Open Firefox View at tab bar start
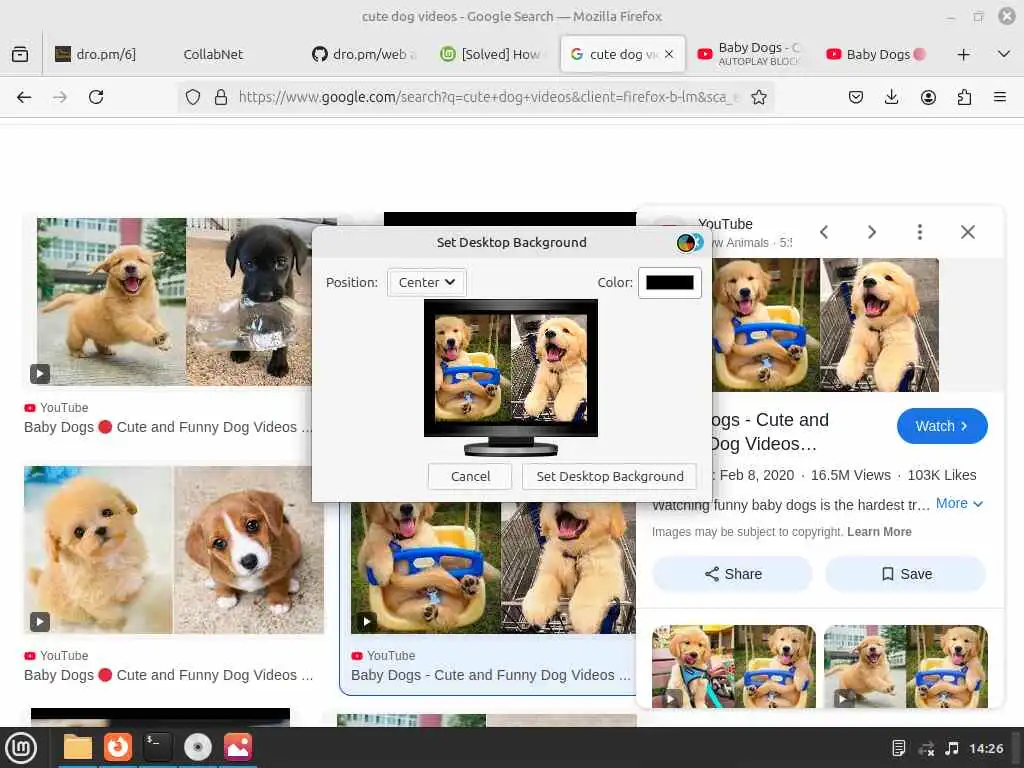Viewport: 1024px width, 768px height. (x=20, y=54)
